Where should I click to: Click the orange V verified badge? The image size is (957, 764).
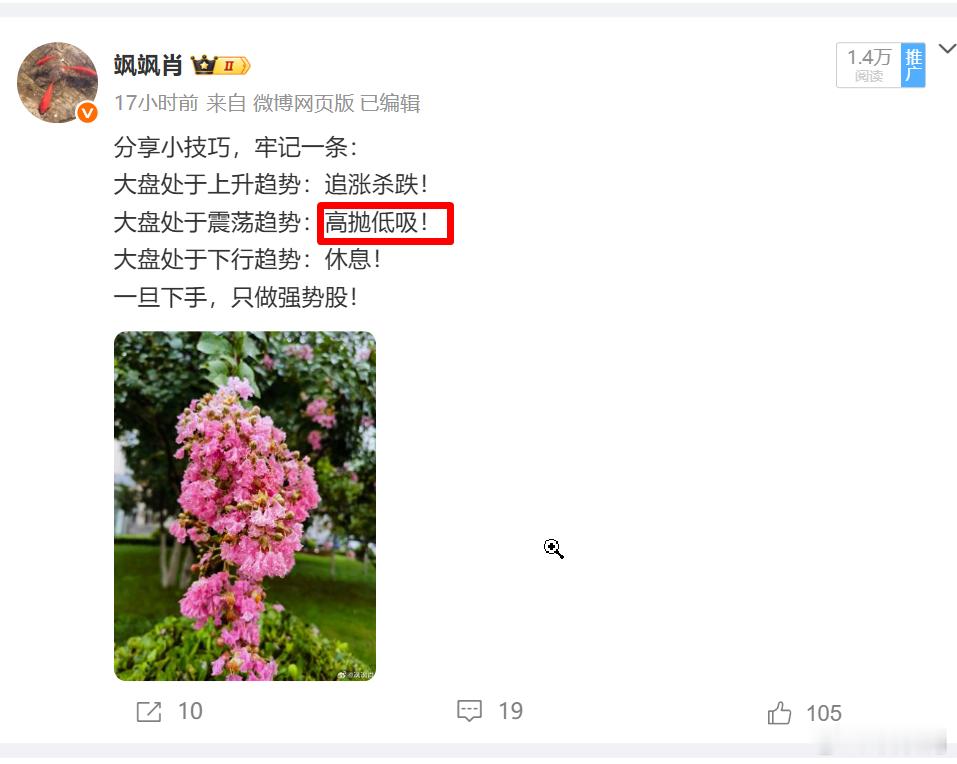(x=87, y=112)
